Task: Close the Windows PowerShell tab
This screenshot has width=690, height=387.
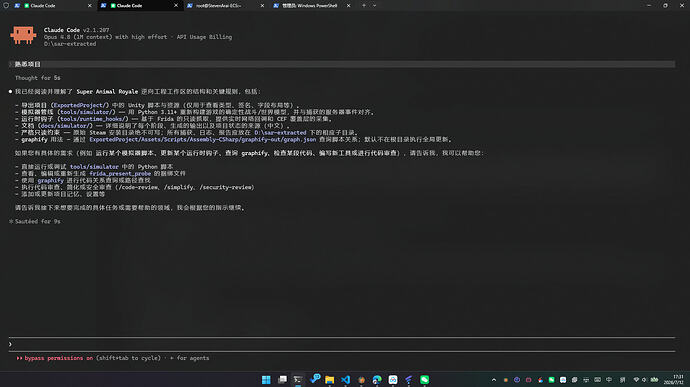Action: click(x=348, y=6)
